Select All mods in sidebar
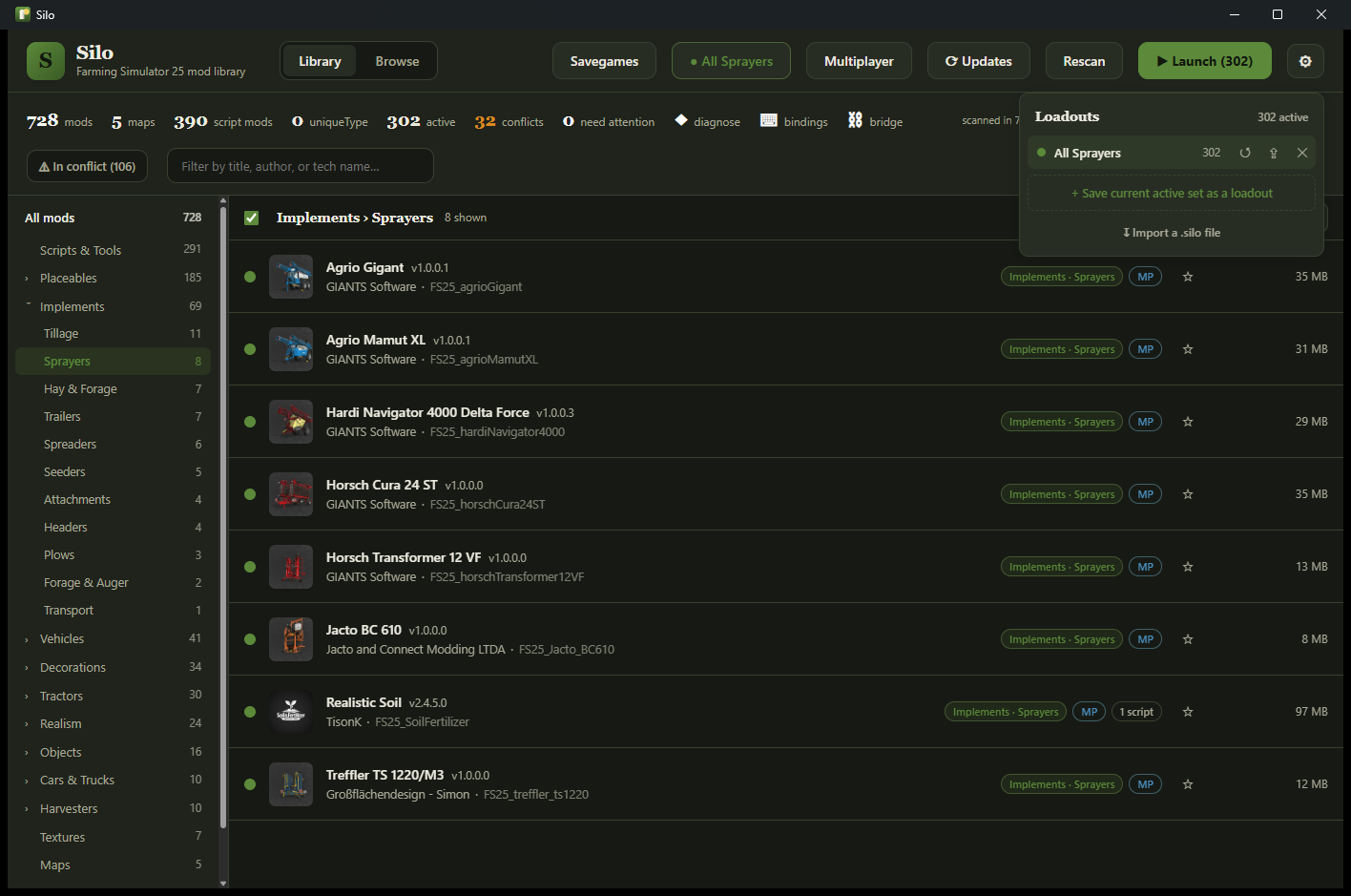Viewport: 1351px width, 896px height. (x=113, y=218)
